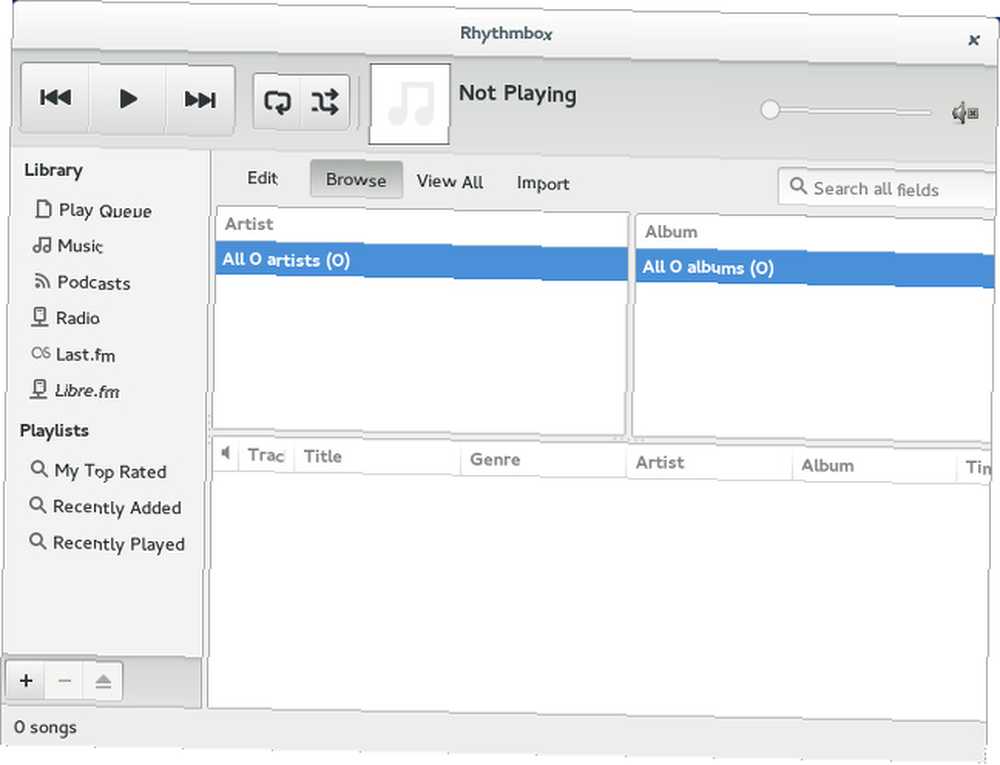Click the minus remove playlist button
This screenshot has width=1000, height=765.
click(x=64, y=681)
